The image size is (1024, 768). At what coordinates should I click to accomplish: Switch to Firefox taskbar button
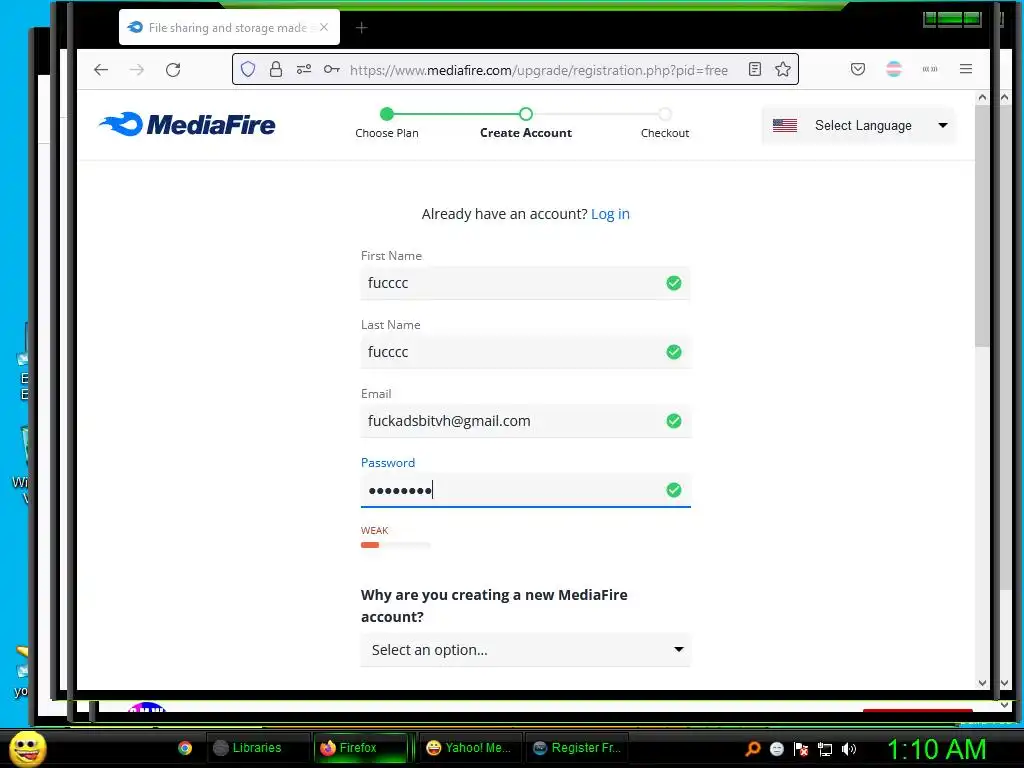point(360,748)
